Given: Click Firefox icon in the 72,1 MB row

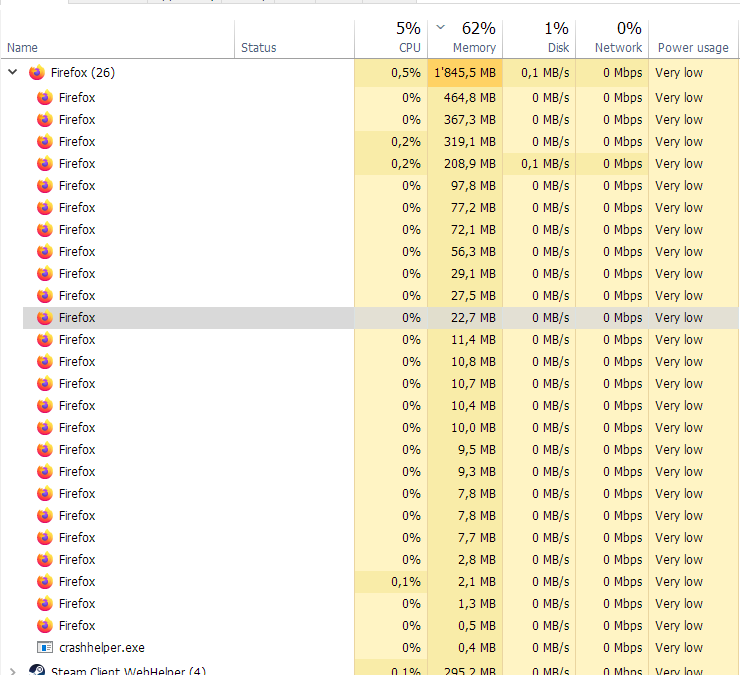Looking at the screenshot, I should click(45, 229).
